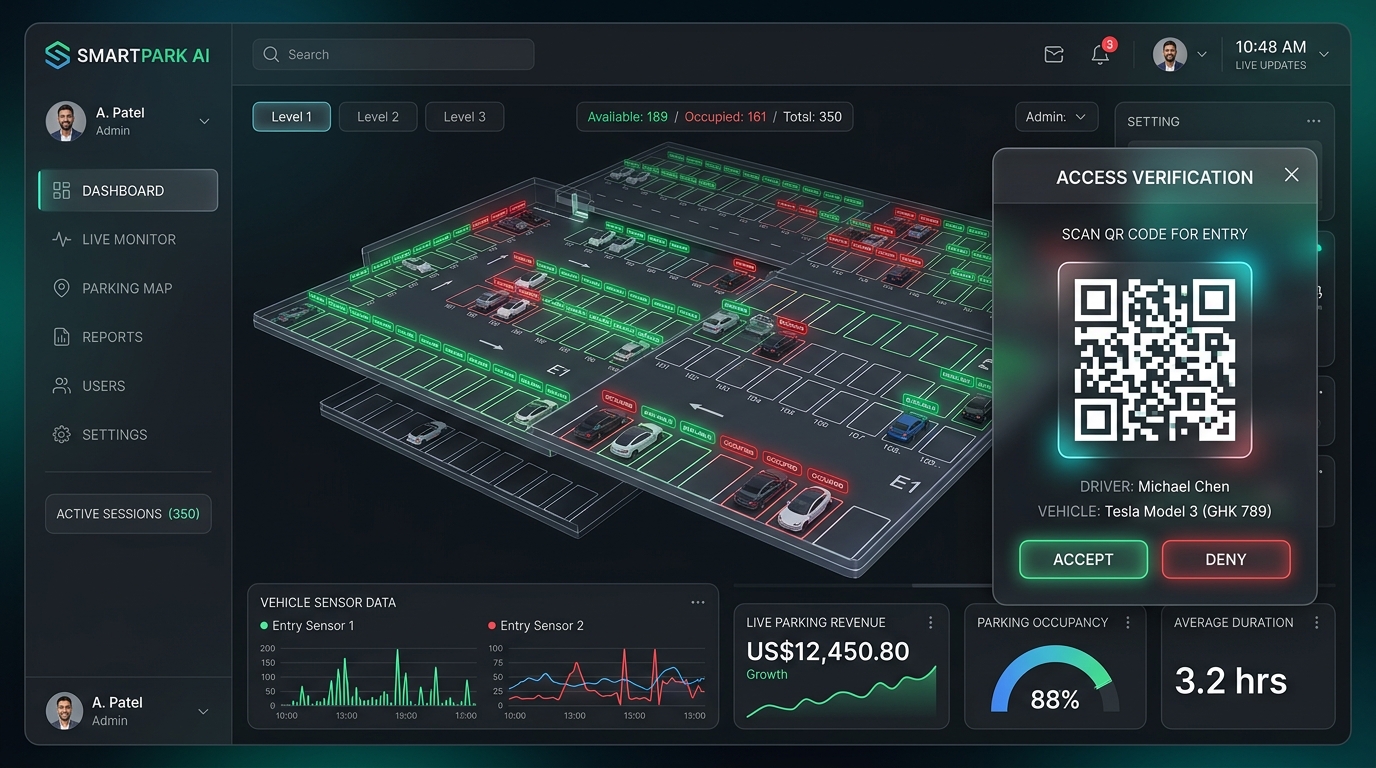The width and height of the screenshot is (1376, 768).
Task: Click the Occupied: 161 counter
Action: click(725, 117)
